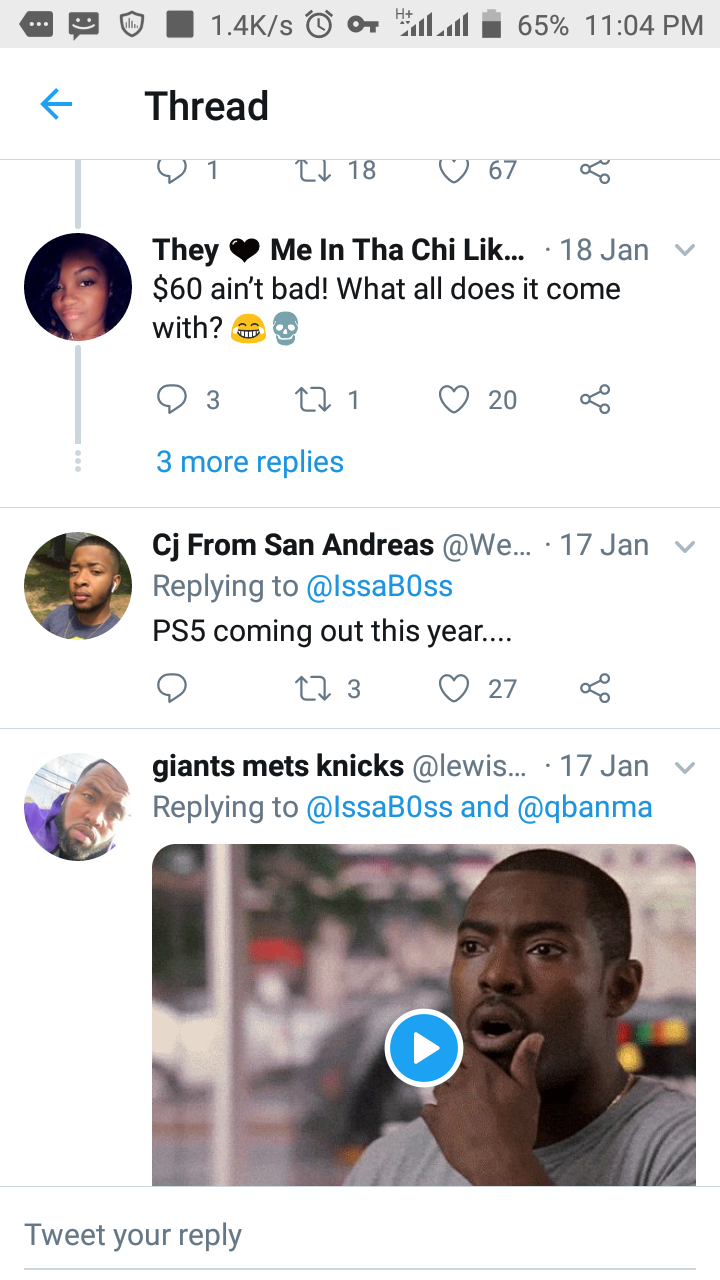Expand menu arrow on giants mets knicks tweet
Viewport: 720px width, 1280px height.
coord(685,767)
